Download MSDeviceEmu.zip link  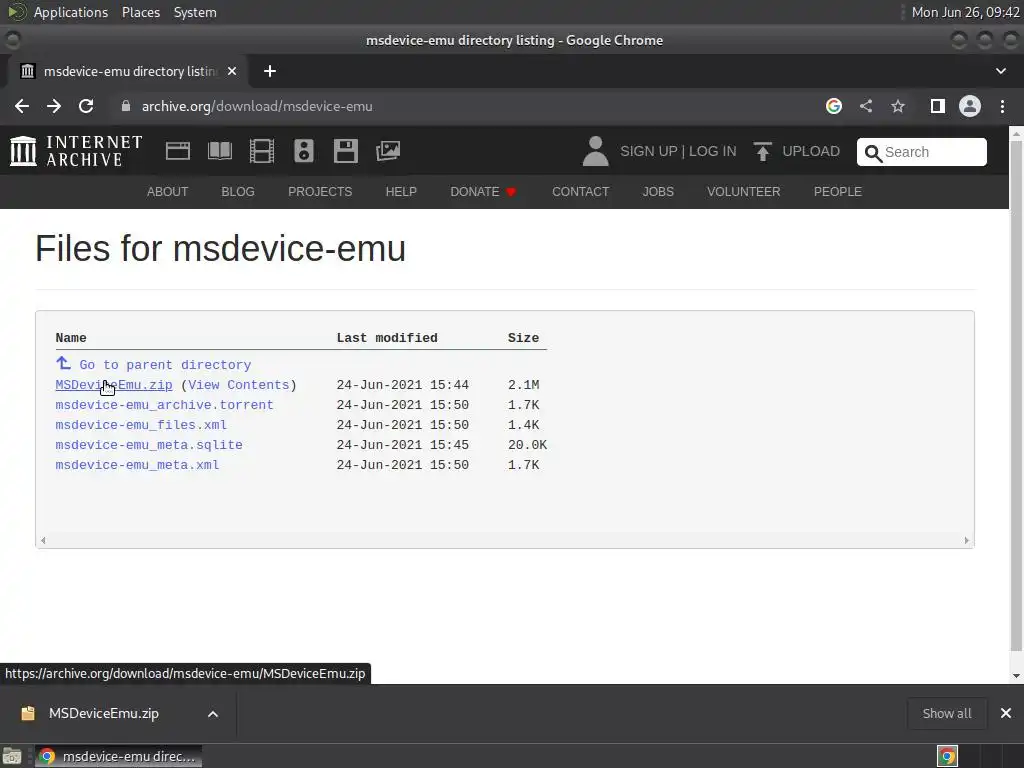114,385
